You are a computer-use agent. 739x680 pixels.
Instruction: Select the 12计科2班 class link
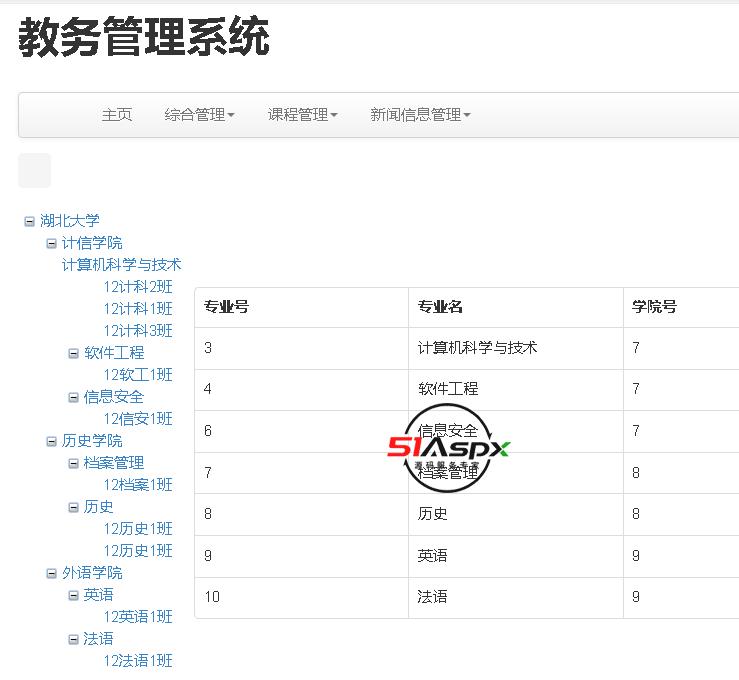[138, 287]
